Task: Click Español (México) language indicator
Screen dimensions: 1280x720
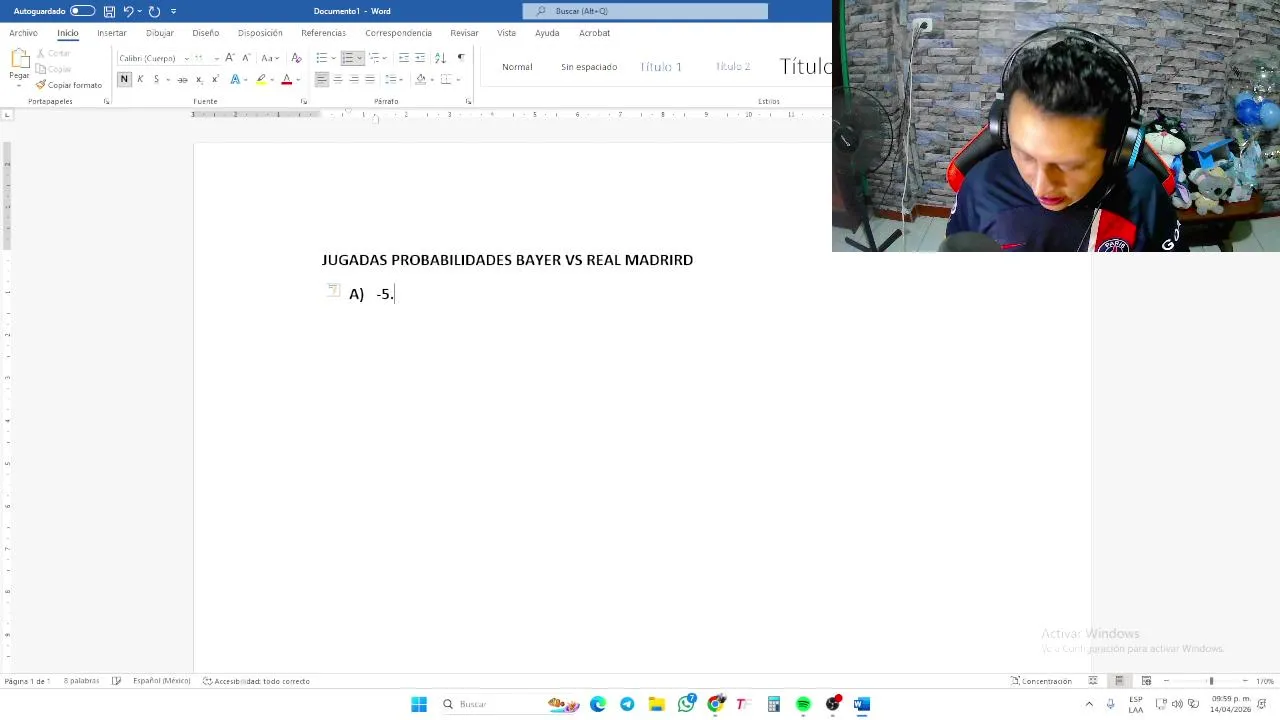Action: click(x=161, y=681)
